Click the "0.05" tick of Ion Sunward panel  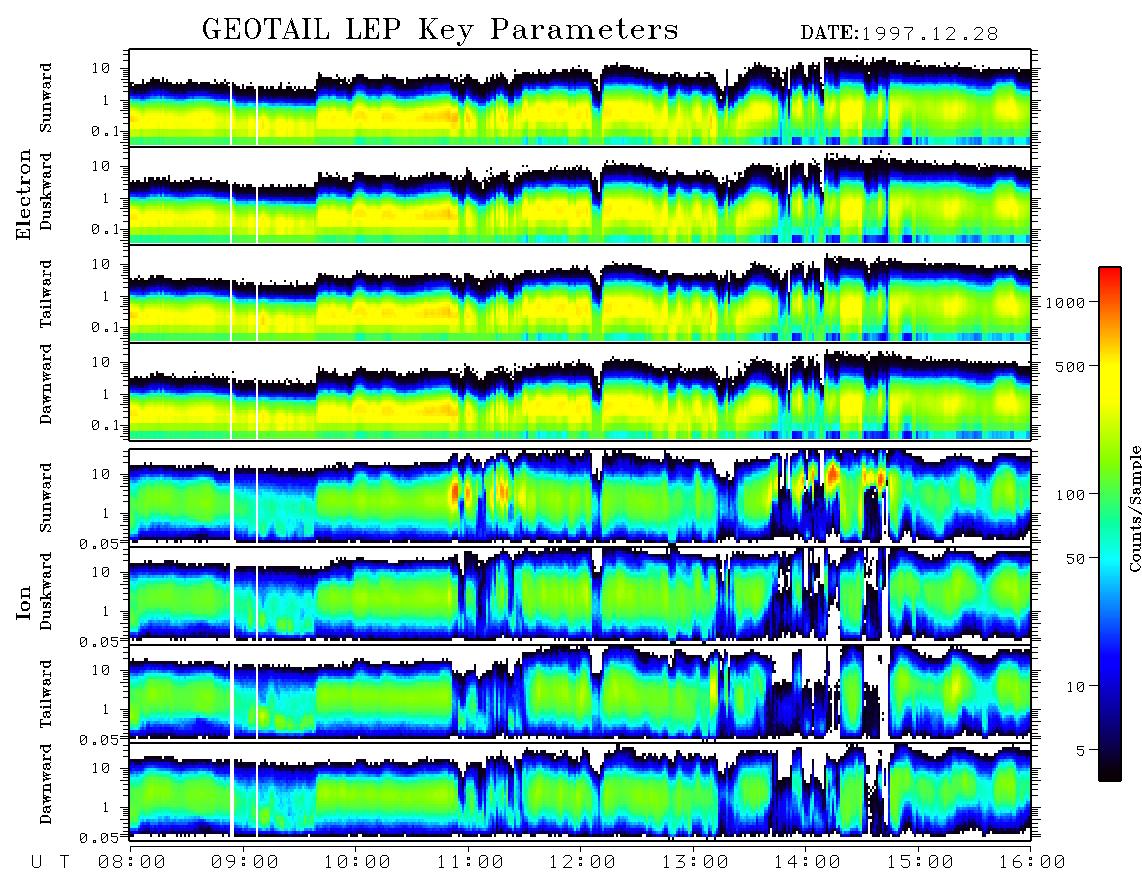[x=101, y=543]
